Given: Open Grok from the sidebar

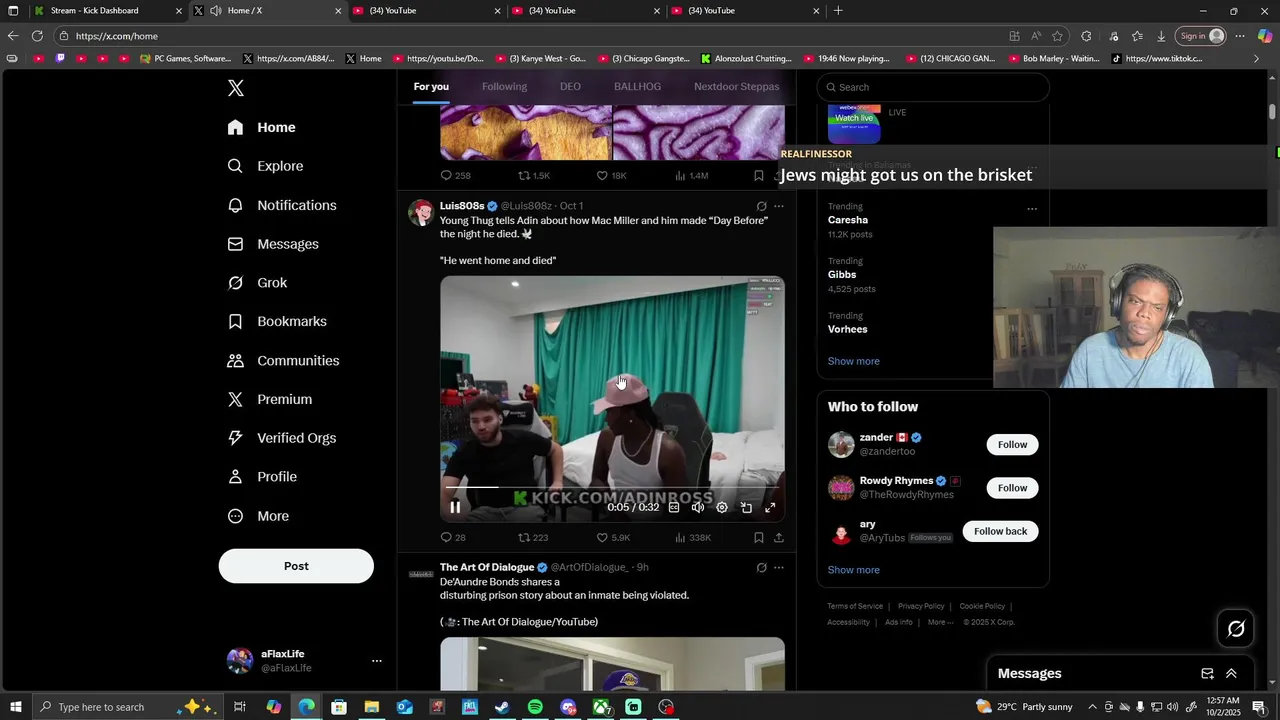Looking at the screenshot, I should (258, 283).
